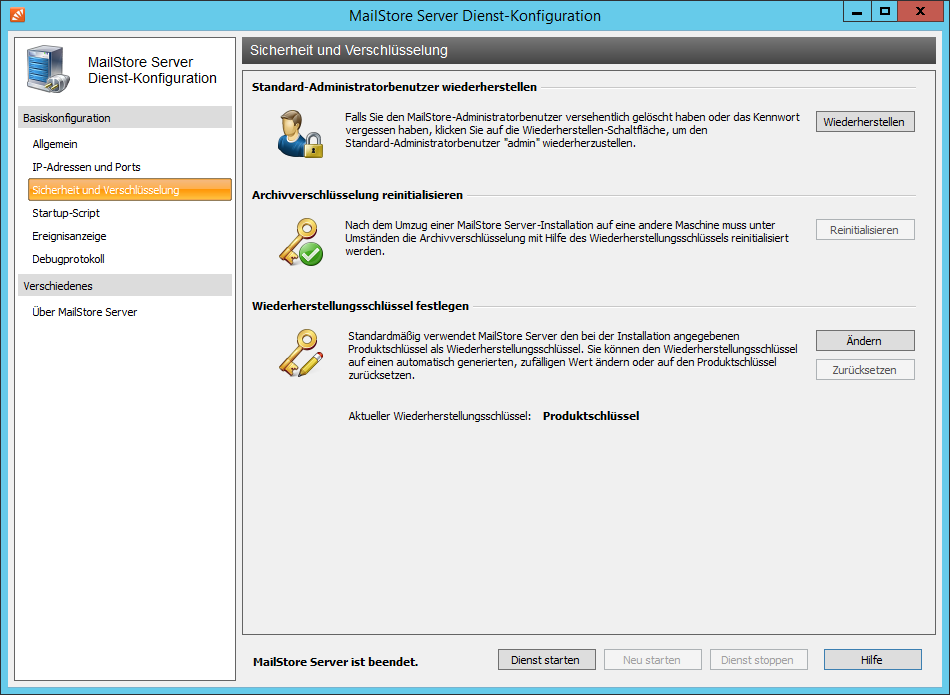Open Über MailStore Server page
950x695 pixels.
[85, 312]
